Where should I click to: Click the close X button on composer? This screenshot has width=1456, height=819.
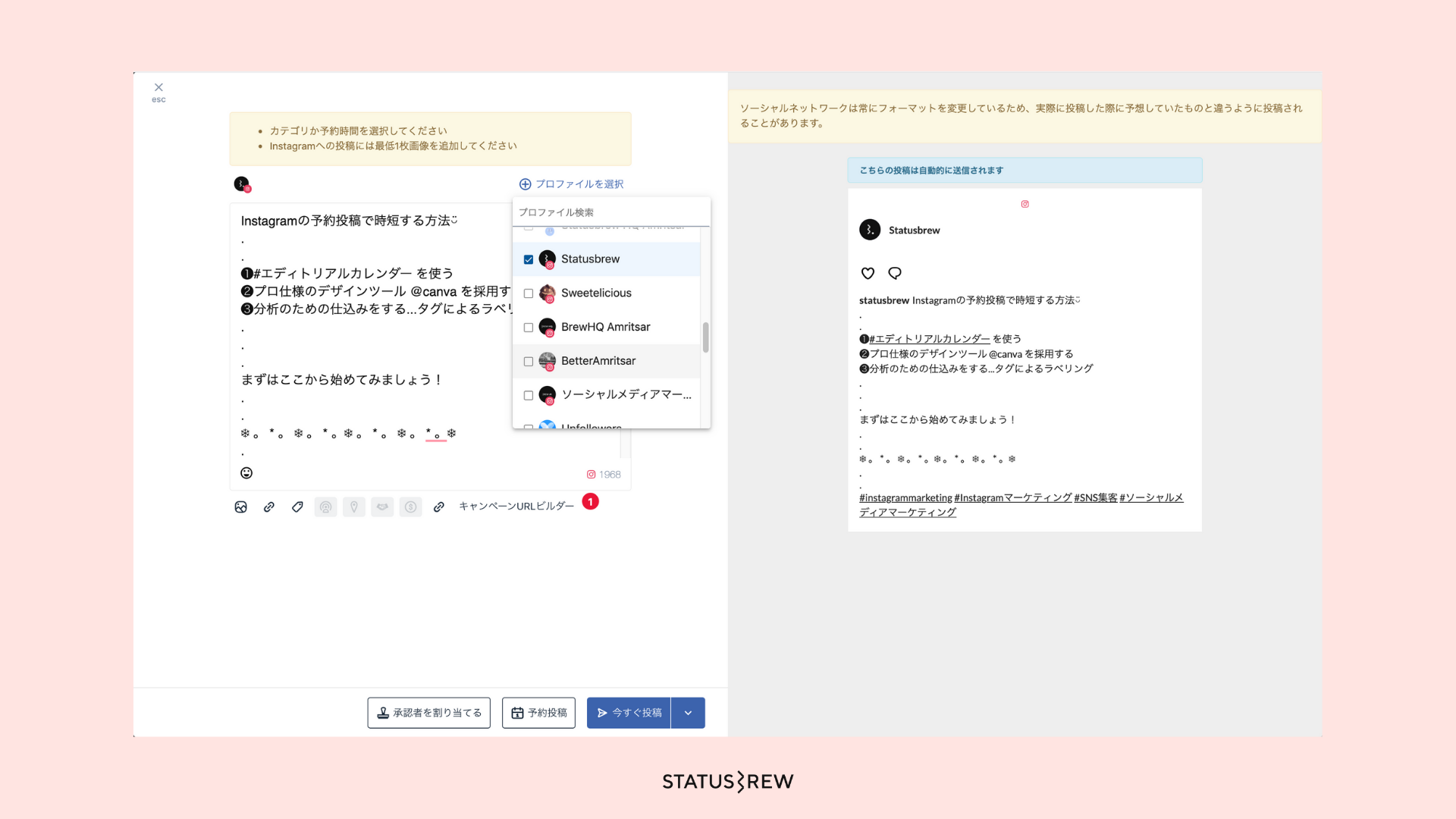pos(158,87)
